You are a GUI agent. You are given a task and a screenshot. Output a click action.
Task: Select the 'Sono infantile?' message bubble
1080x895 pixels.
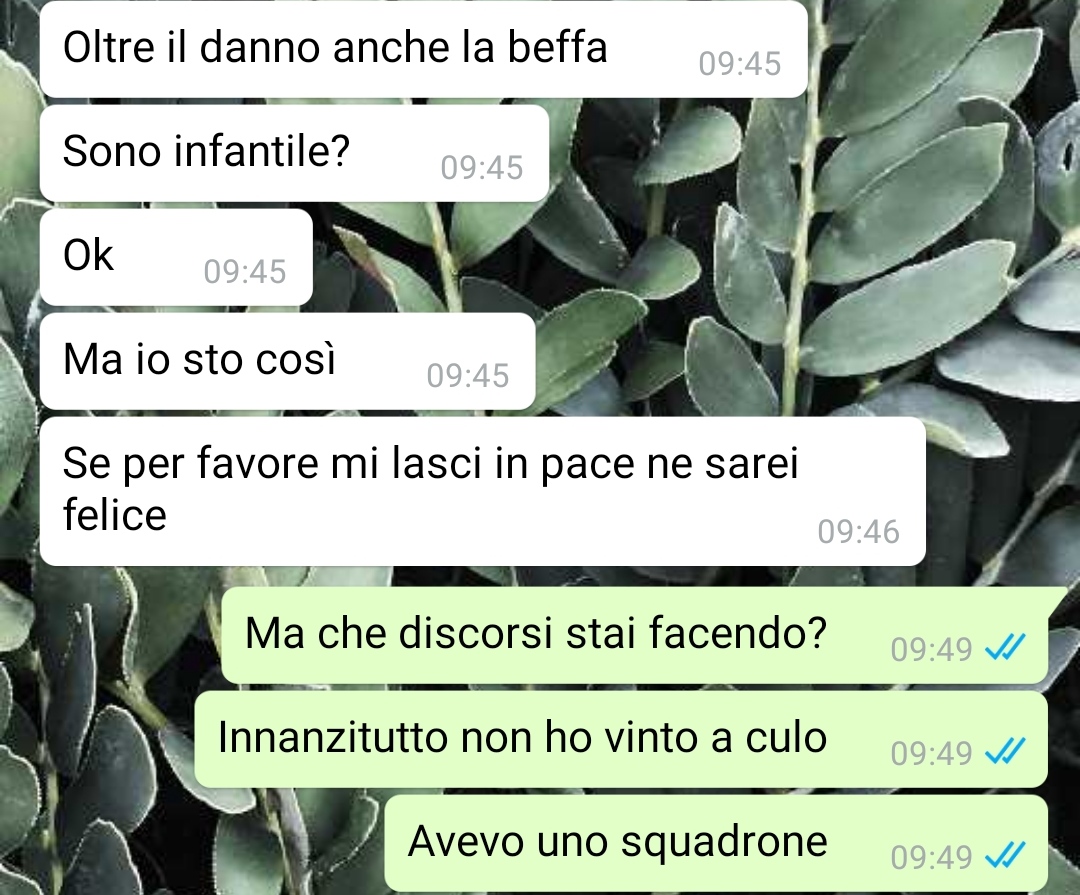pos(294,153)
